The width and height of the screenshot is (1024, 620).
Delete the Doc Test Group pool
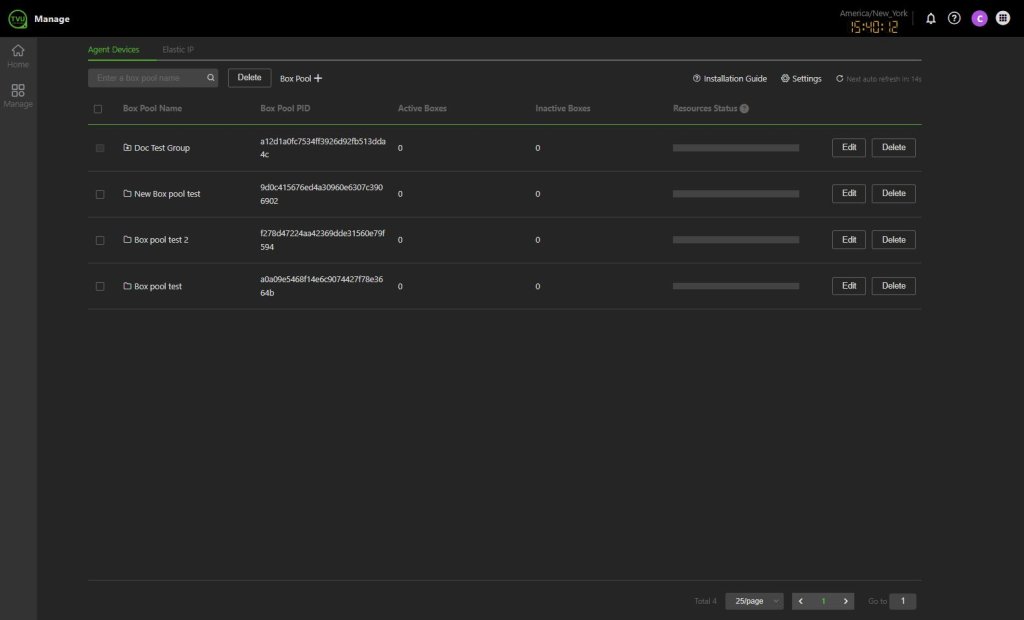pos(893,148)
